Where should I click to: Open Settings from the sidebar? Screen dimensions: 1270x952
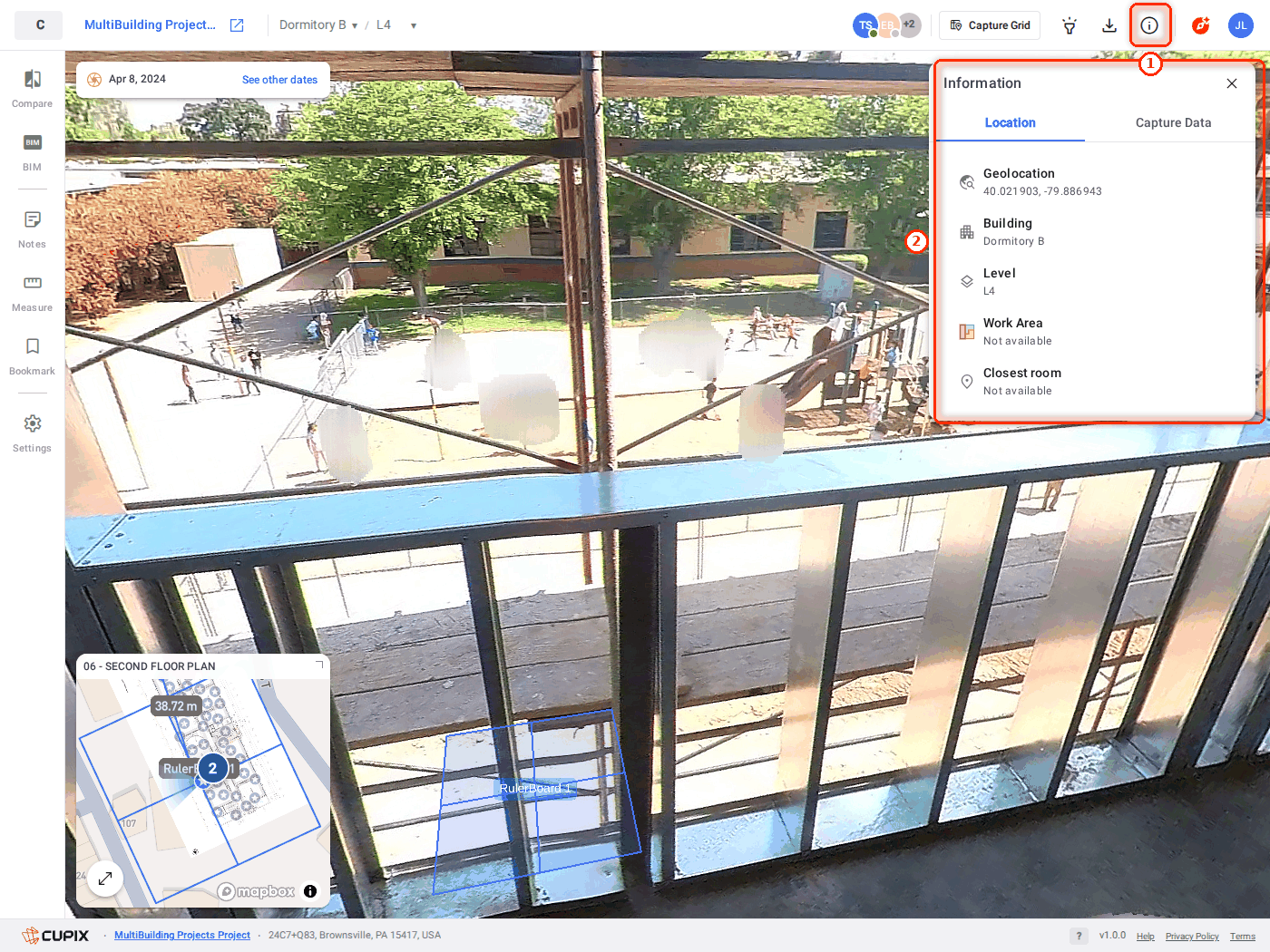point(32,433)
